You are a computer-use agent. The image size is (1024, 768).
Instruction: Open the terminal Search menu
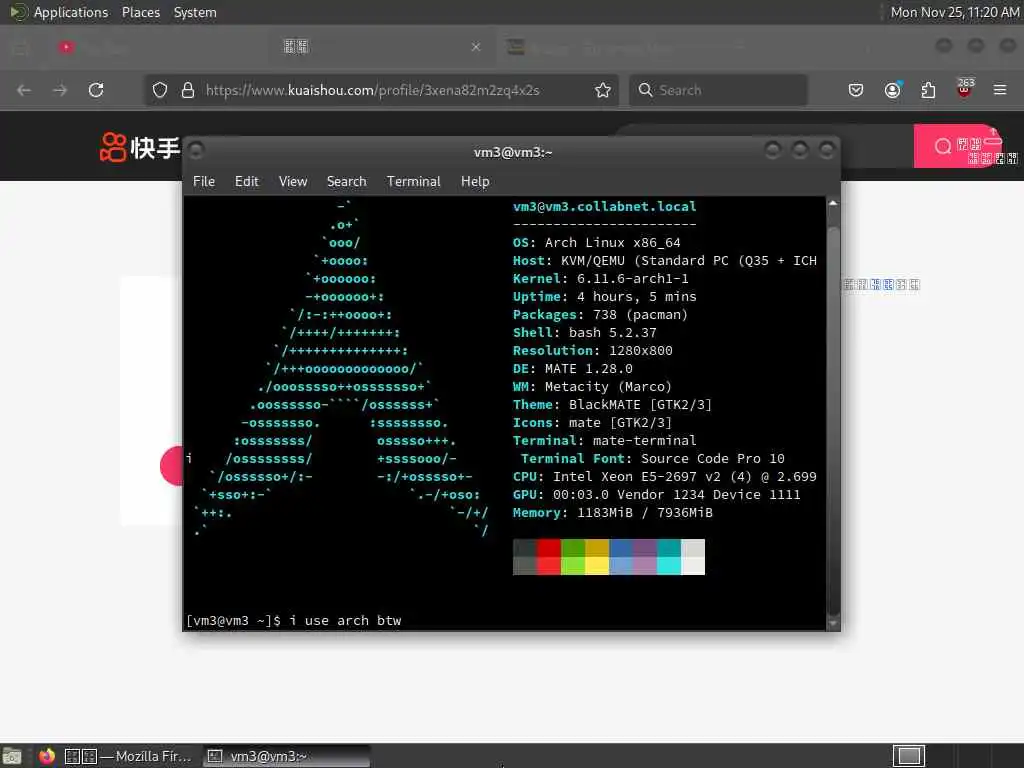click(x=346, y=182)
